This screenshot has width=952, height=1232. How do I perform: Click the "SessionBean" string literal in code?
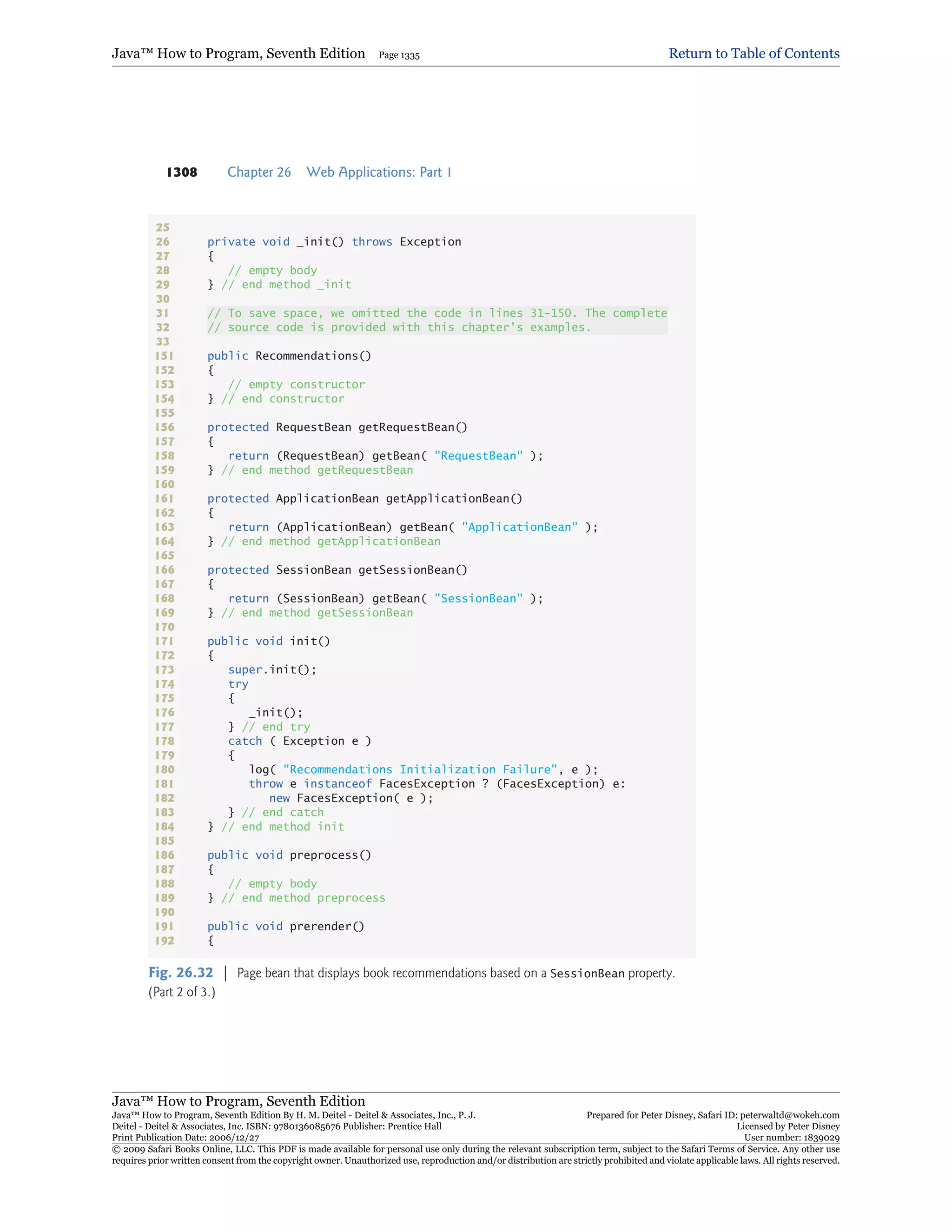coord(478,598)
